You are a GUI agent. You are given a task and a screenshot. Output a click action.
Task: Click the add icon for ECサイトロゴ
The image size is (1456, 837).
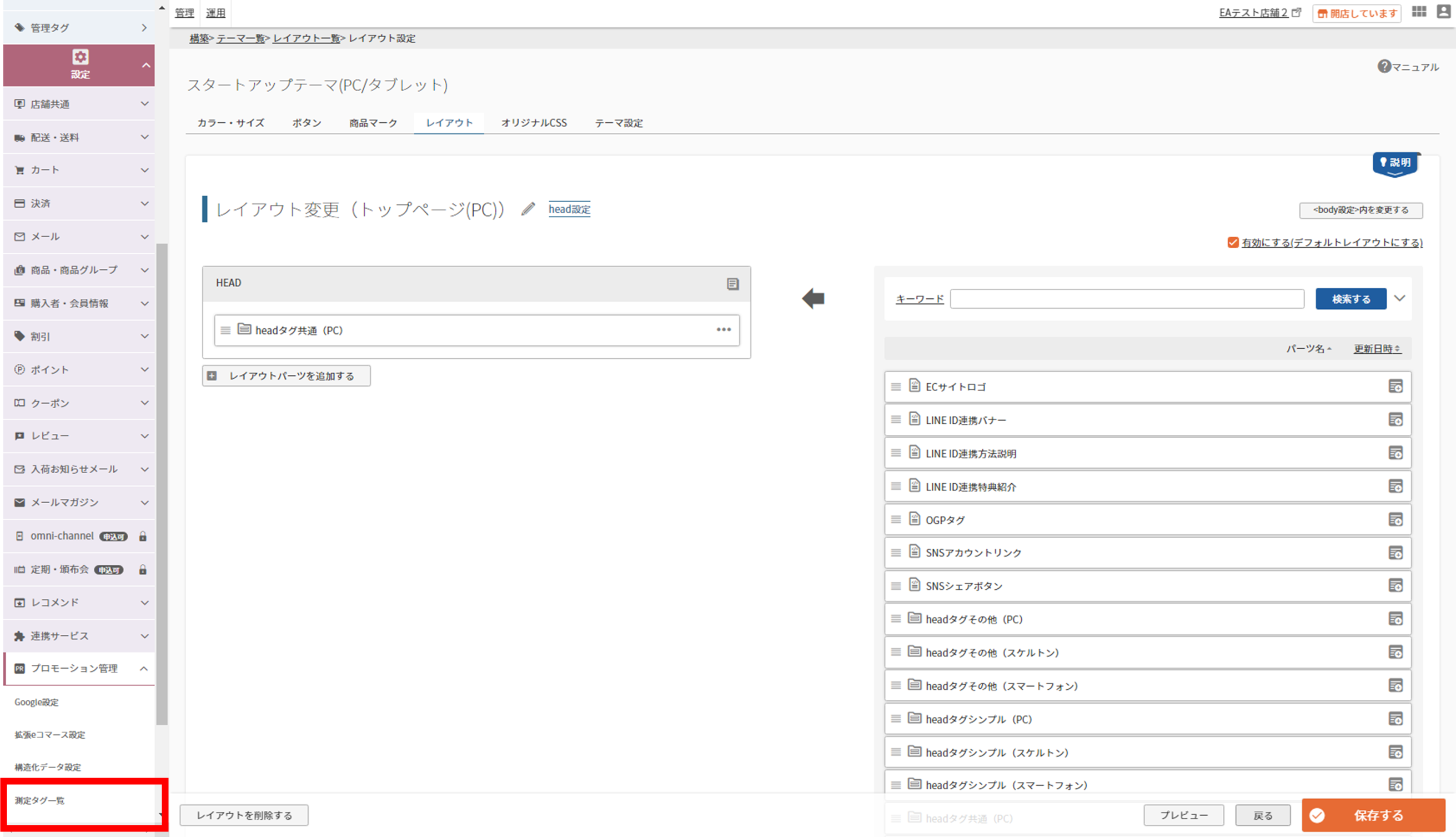coord(1395,387)
